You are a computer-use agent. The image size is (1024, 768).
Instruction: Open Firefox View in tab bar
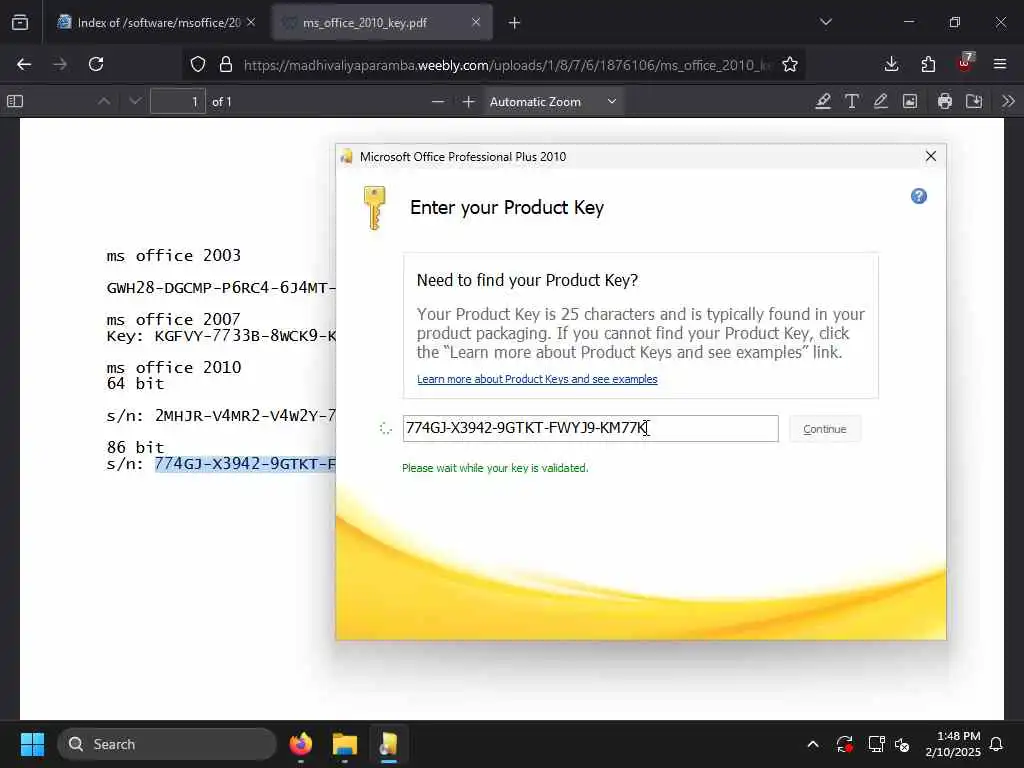[x=20, y=23]
